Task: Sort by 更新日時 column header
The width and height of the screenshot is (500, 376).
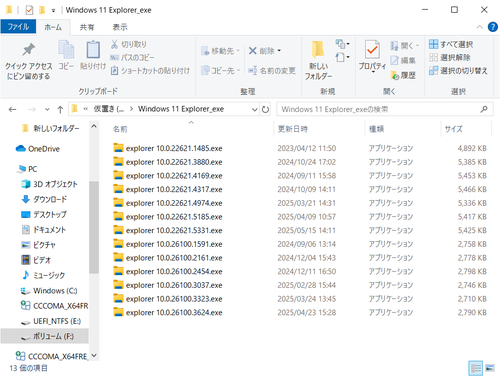Action: pyautogui.click(x=293, y=129)
